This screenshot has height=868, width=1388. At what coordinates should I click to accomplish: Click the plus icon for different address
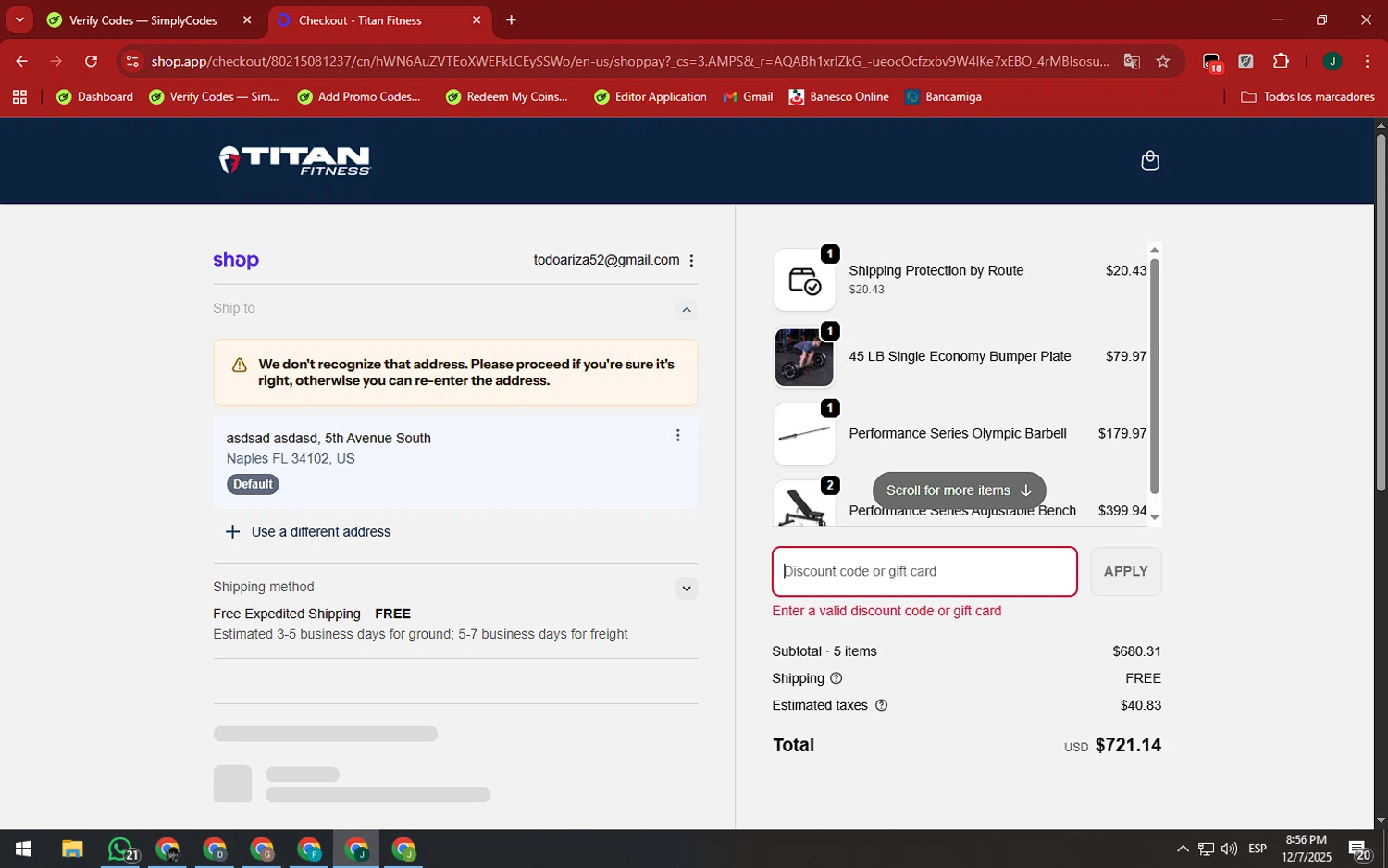click(233, 532)
